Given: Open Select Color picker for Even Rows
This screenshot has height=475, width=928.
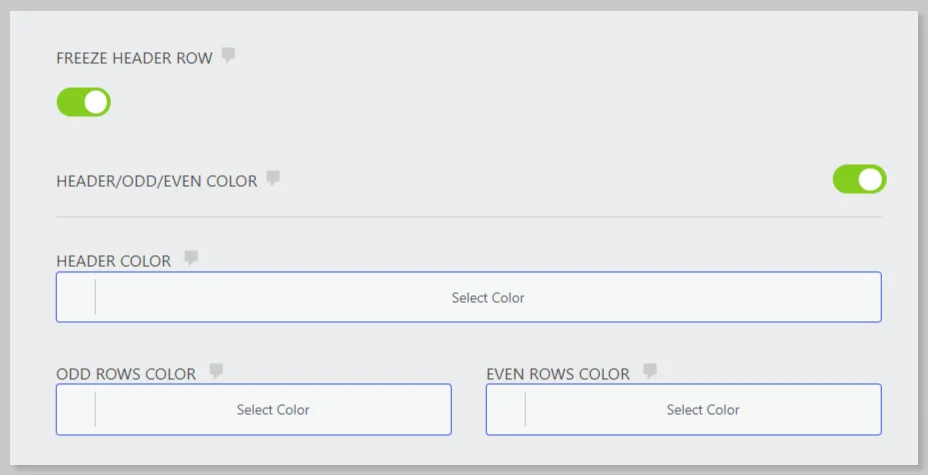Looking at the screenshot, I should tap(703, 409).
